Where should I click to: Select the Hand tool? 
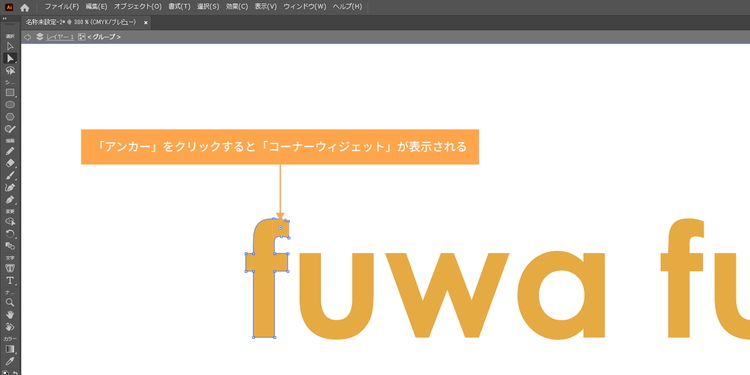tap(10, 315)
